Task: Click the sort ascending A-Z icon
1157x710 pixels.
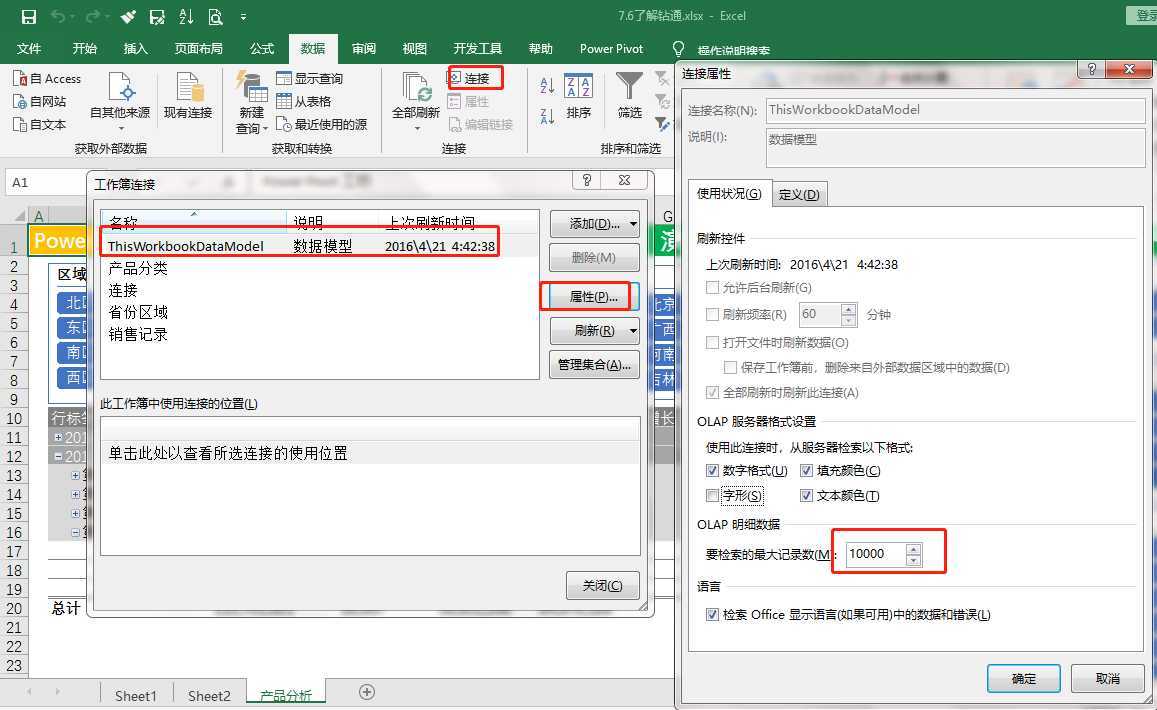Action: coord(547,86)
